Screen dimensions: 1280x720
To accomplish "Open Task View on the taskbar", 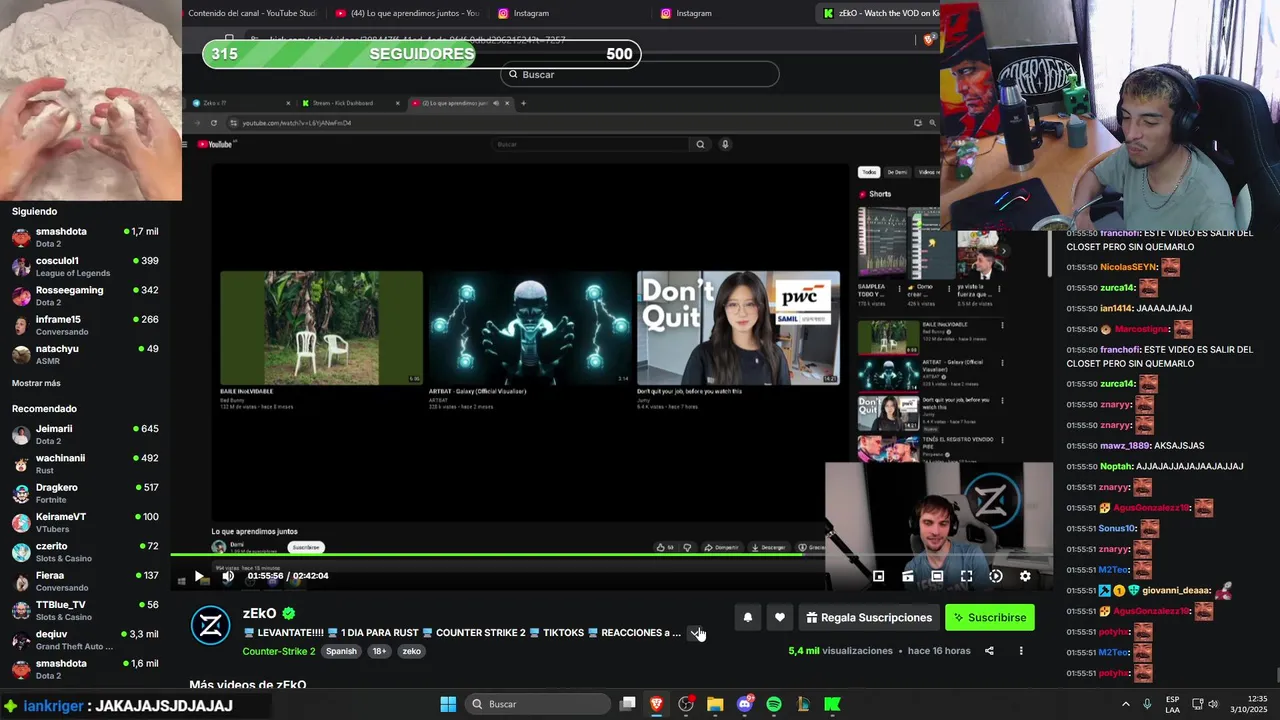I will click(628, 704).
